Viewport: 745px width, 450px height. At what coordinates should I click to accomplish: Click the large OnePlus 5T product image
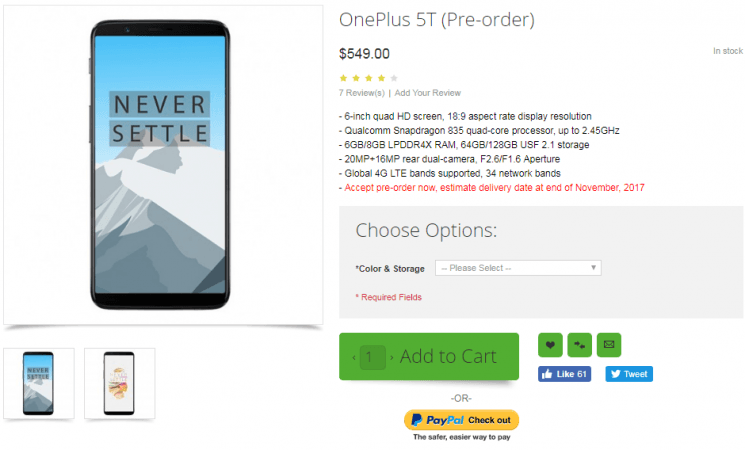pyautogui.click(x=163, y=165)
